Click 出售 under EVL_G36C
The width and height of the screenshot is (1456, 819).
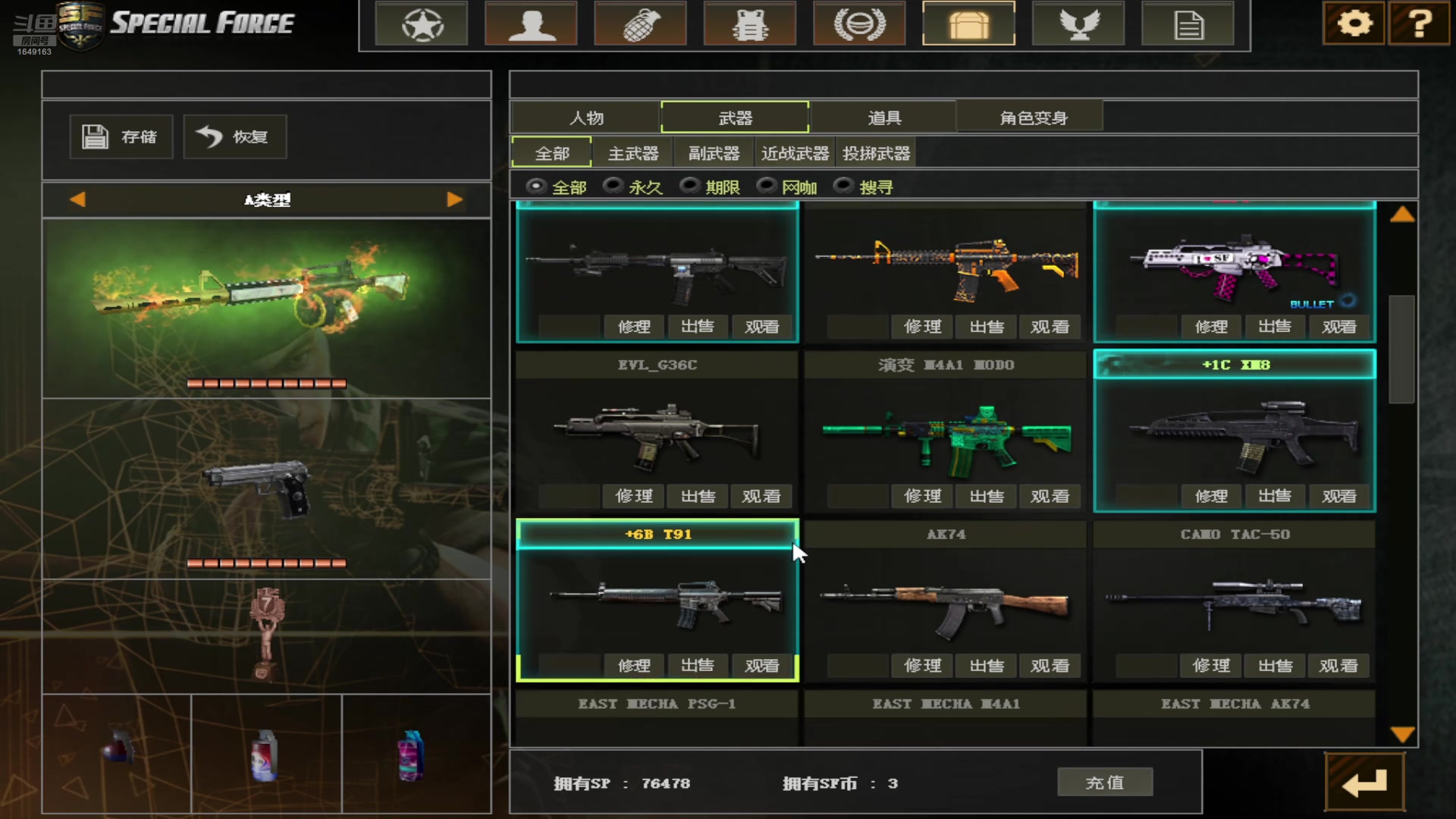pos(698,496)
